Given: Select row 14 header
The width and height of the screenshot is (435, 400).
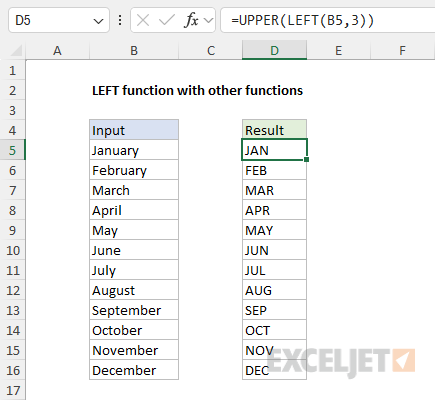Looking at the screenshot, I should 13,330.
